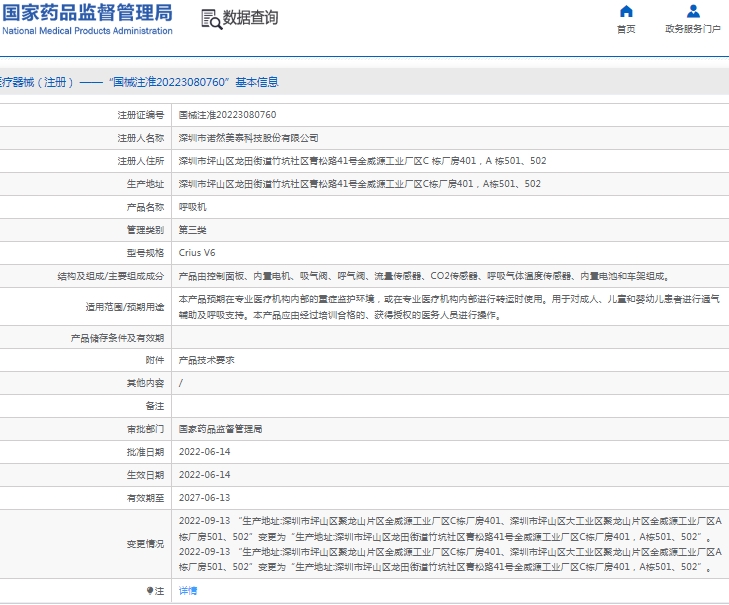Click the 产品名称 row label
729x605 pixels.
click(x=146, y=207)
